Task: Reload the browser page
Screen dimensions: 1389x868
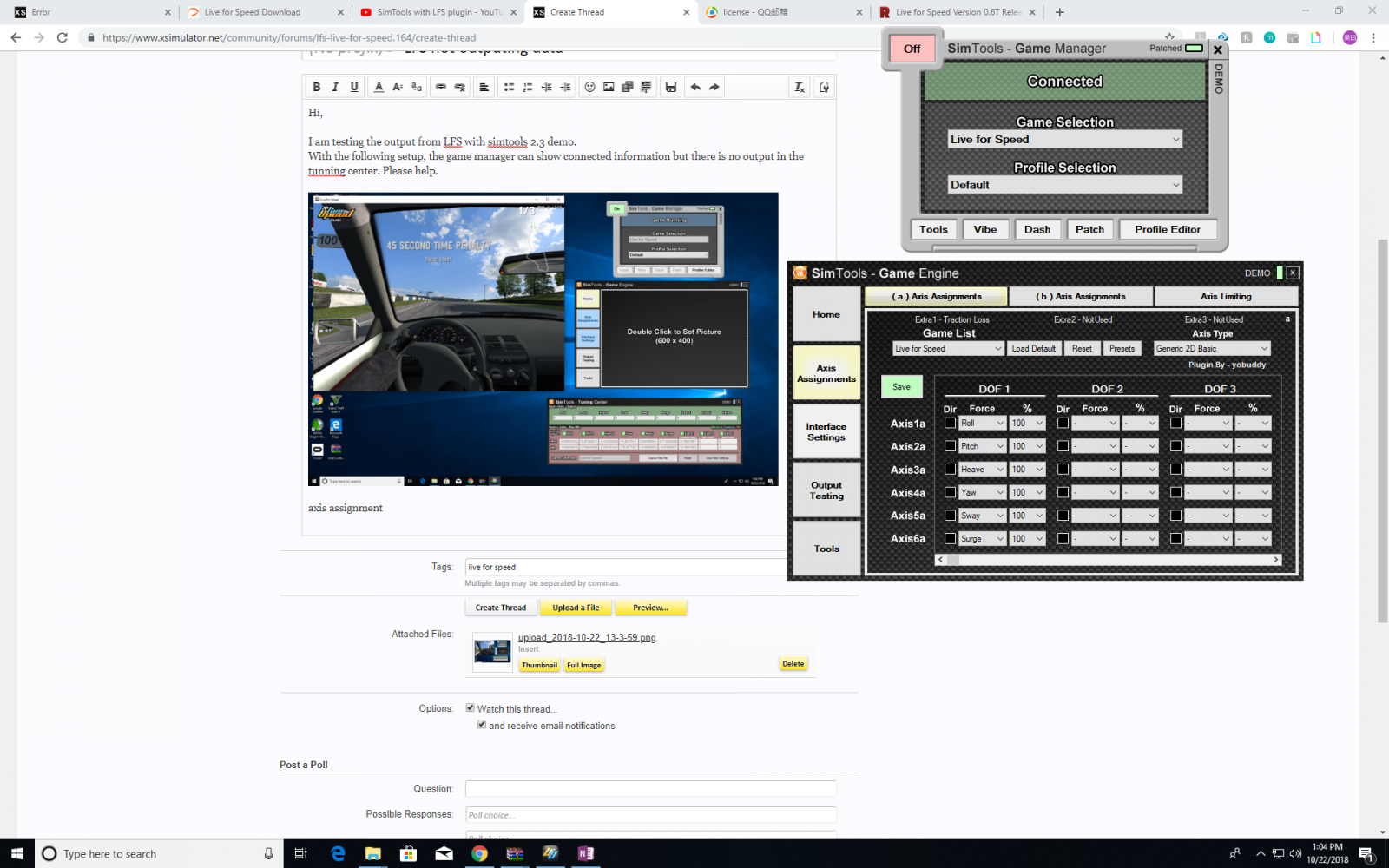Action: tap(62, 37)
